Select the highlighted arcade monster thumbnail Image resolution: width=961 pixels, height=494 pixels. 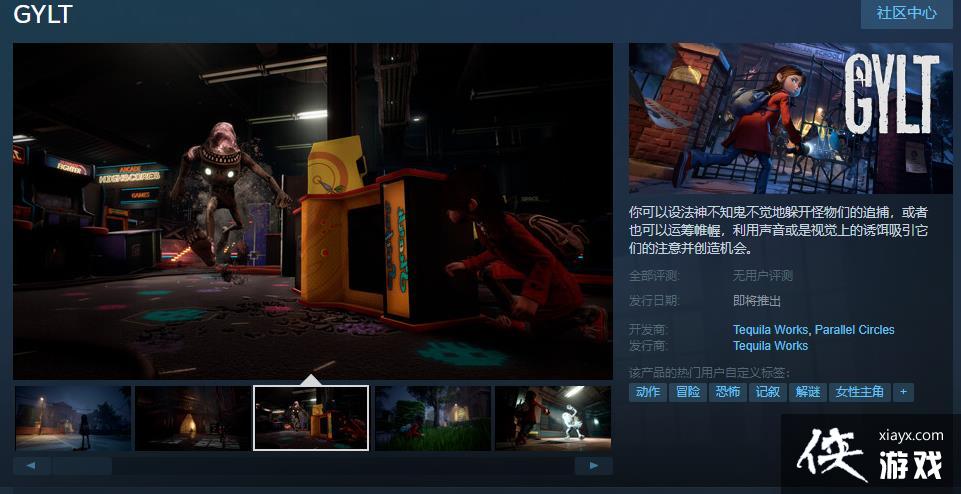tap(311, 418)
